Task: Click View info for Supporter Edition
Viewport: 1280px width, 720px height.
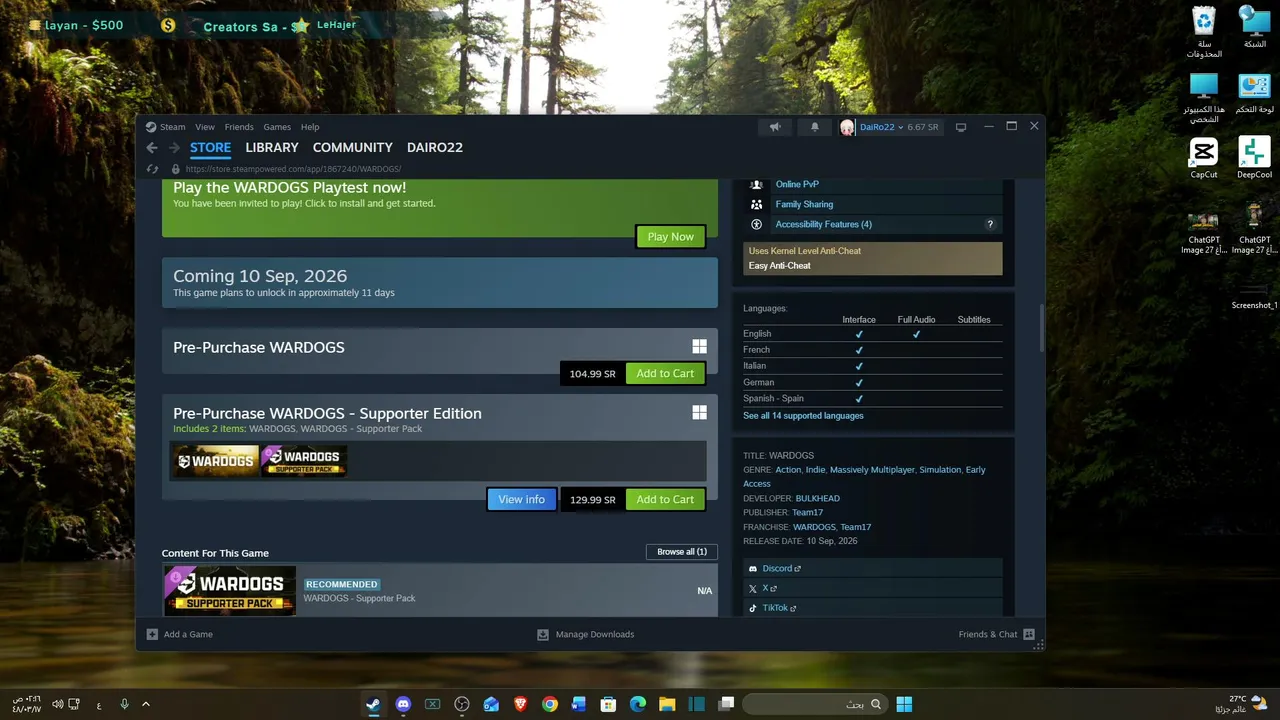Action: 521,499
